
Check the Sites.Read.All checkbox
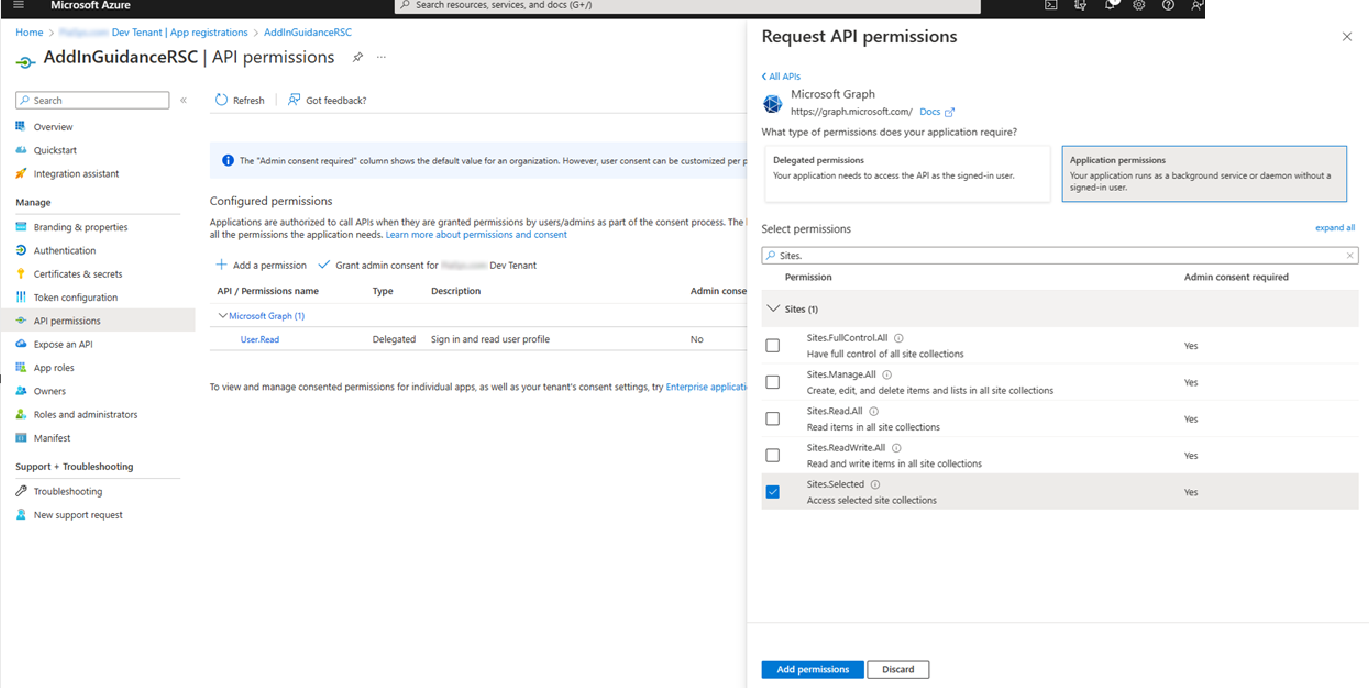click(772, 419)
